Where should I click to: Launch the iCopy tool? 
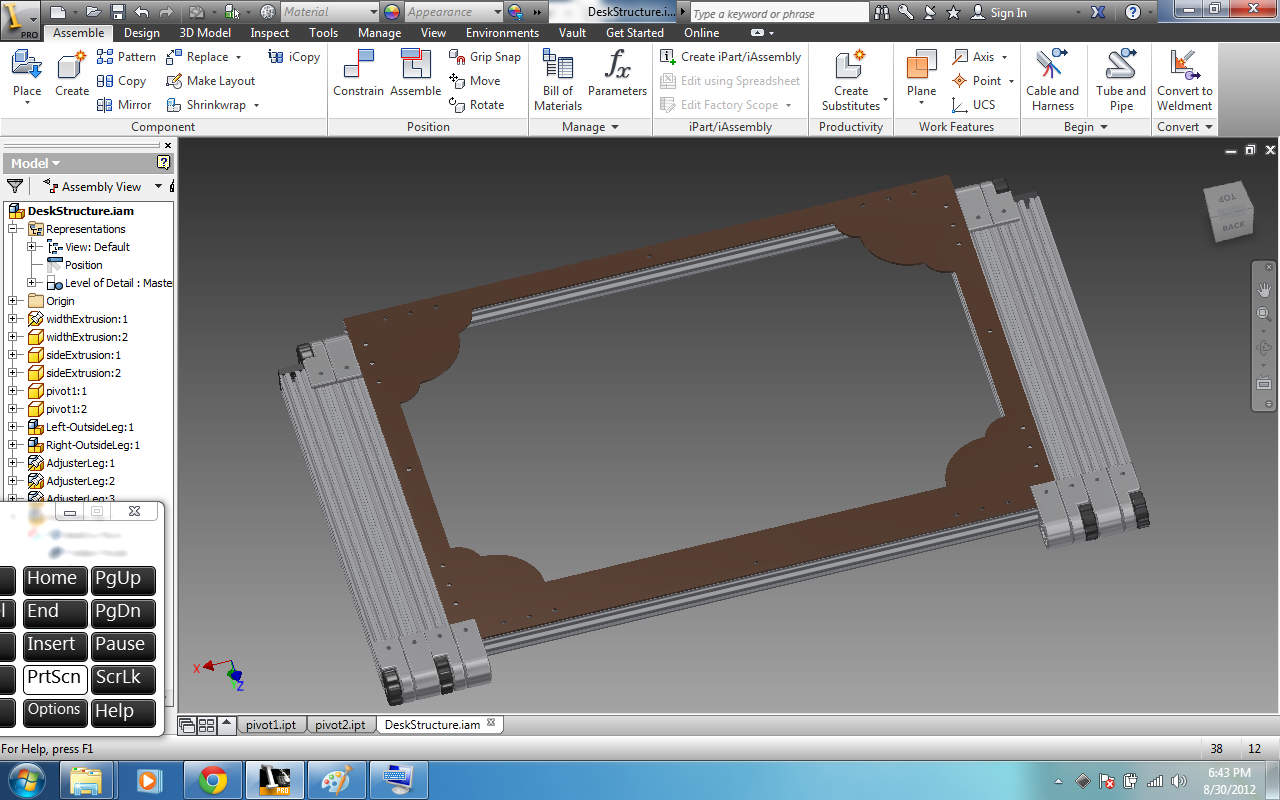point(296,57)
